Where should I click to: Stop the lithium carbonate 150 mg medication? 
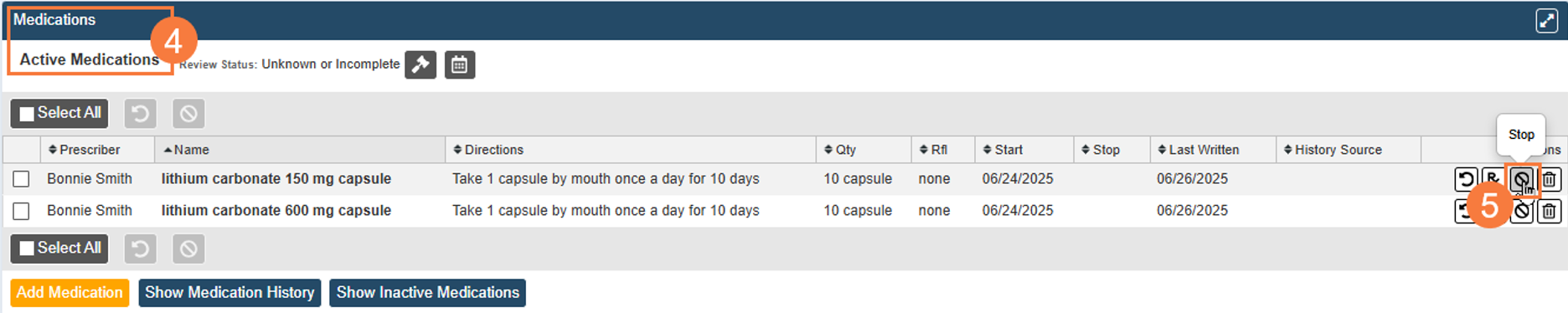click(1522, 179)
